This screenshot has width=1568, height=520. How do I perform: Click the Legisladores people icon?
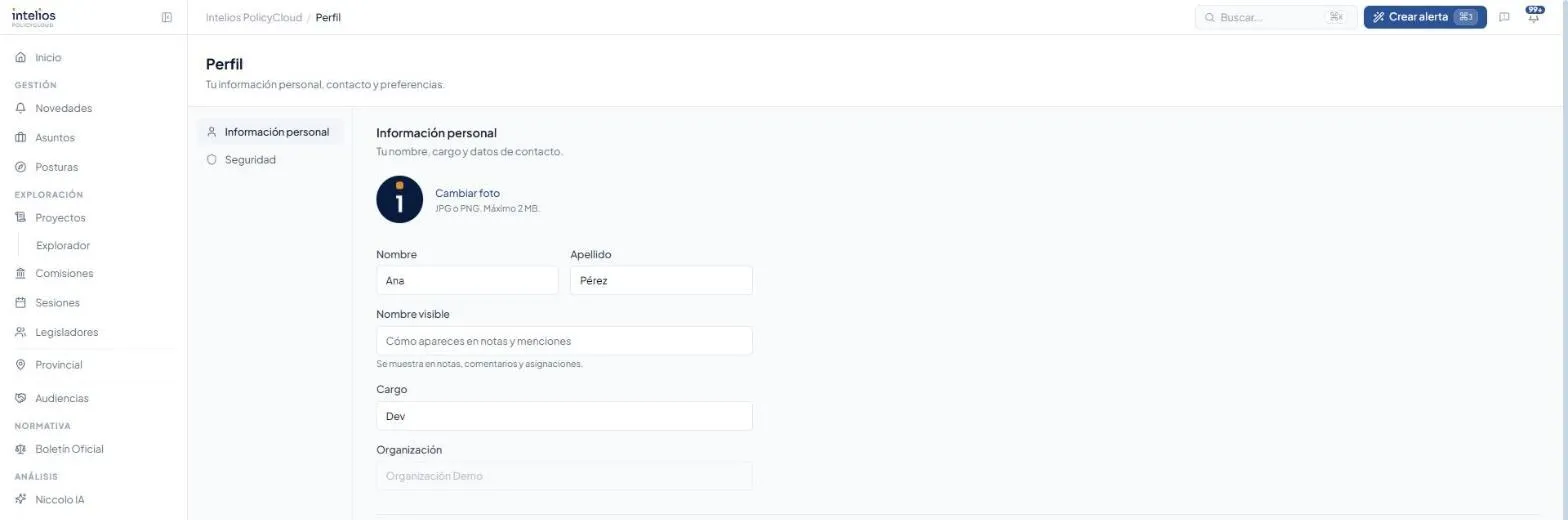(20, 332)
